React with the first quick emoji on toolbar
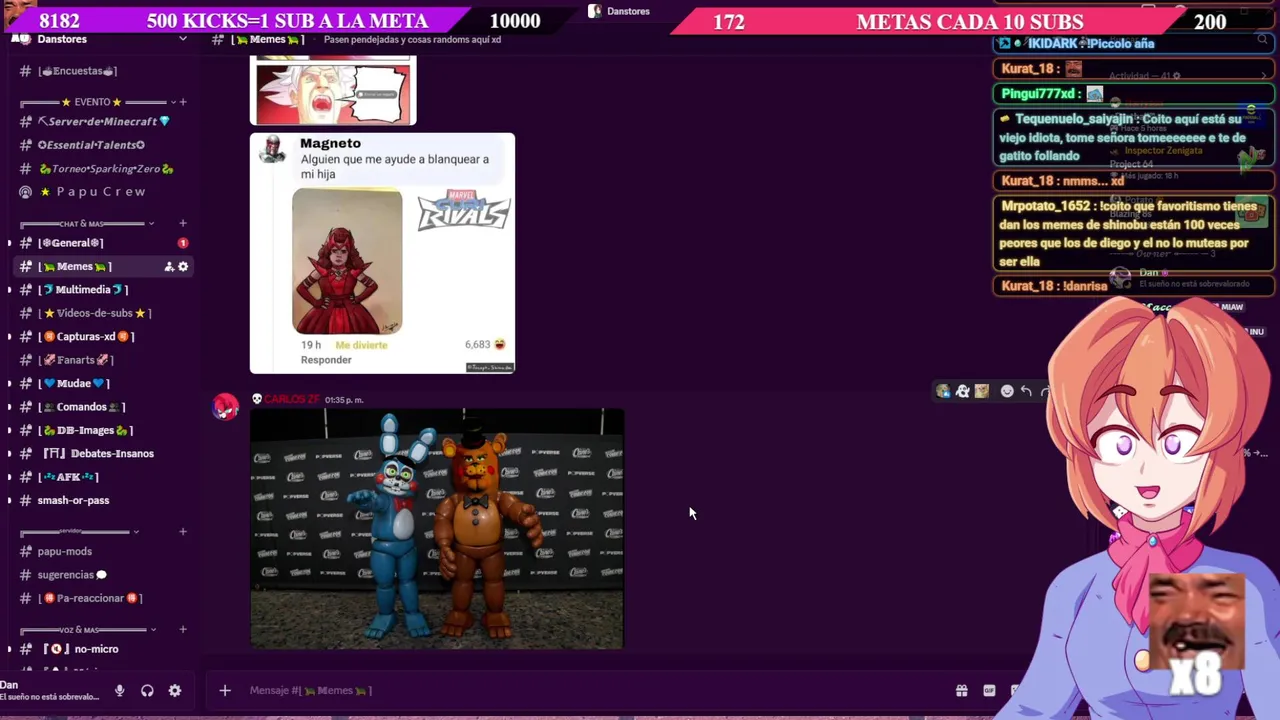This screenshot has width=1280, height=720. [943, 391]
